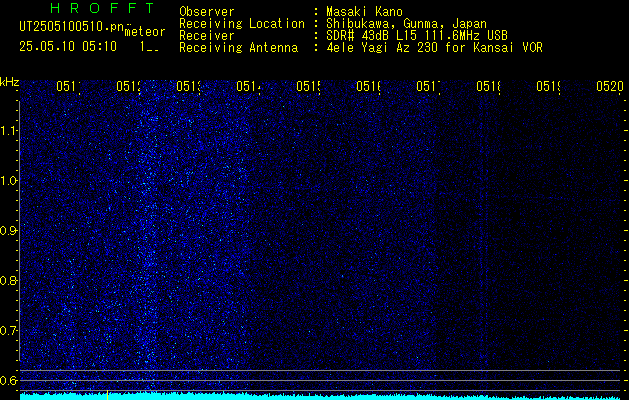The height and width of the screenshot is (400, 629).
Task: Select the filename UT2505100510.pn
Action: [71, 26]
